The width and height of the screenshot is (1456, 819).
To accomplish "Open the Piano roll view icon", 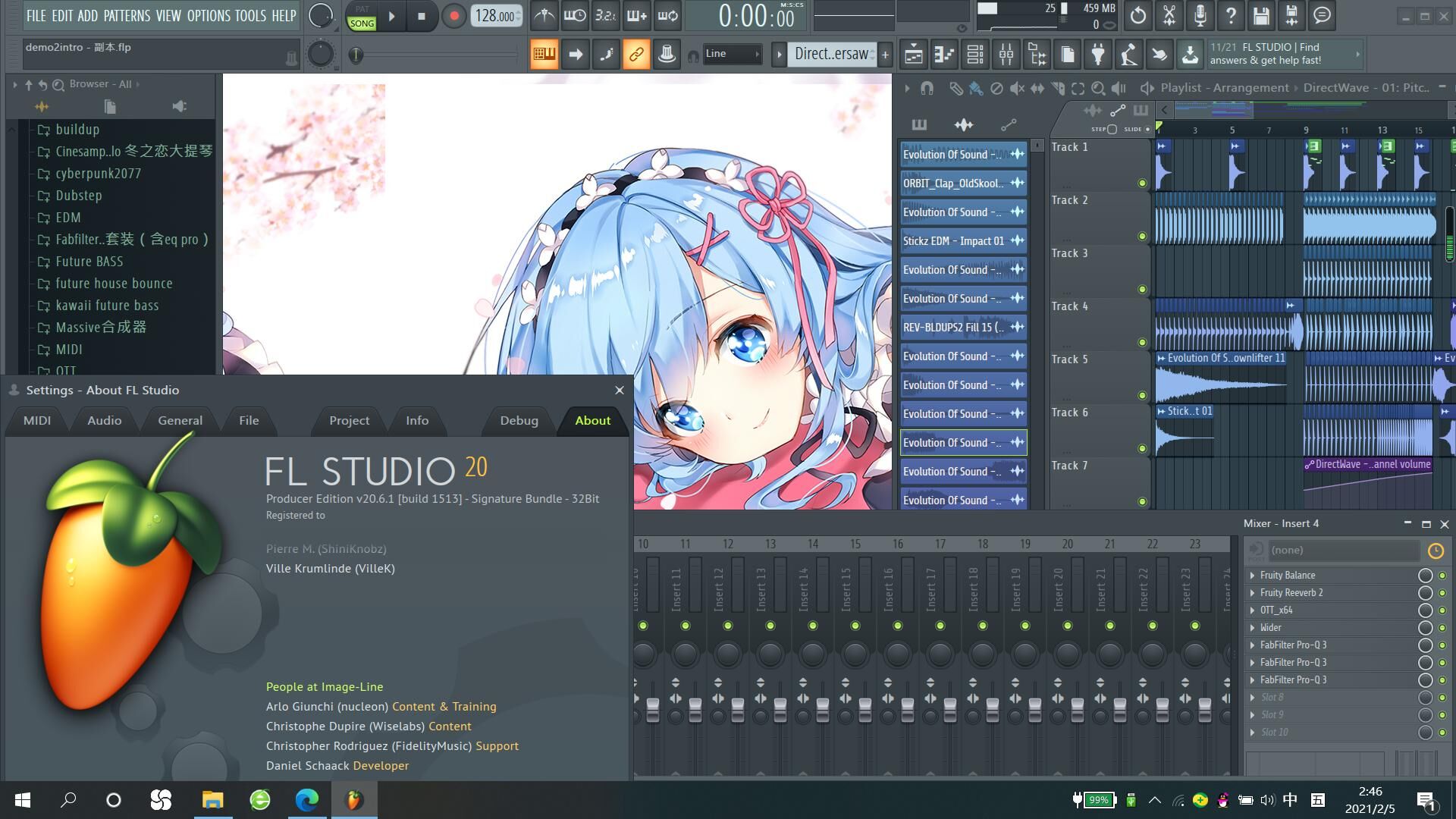I will coord(944,54).
